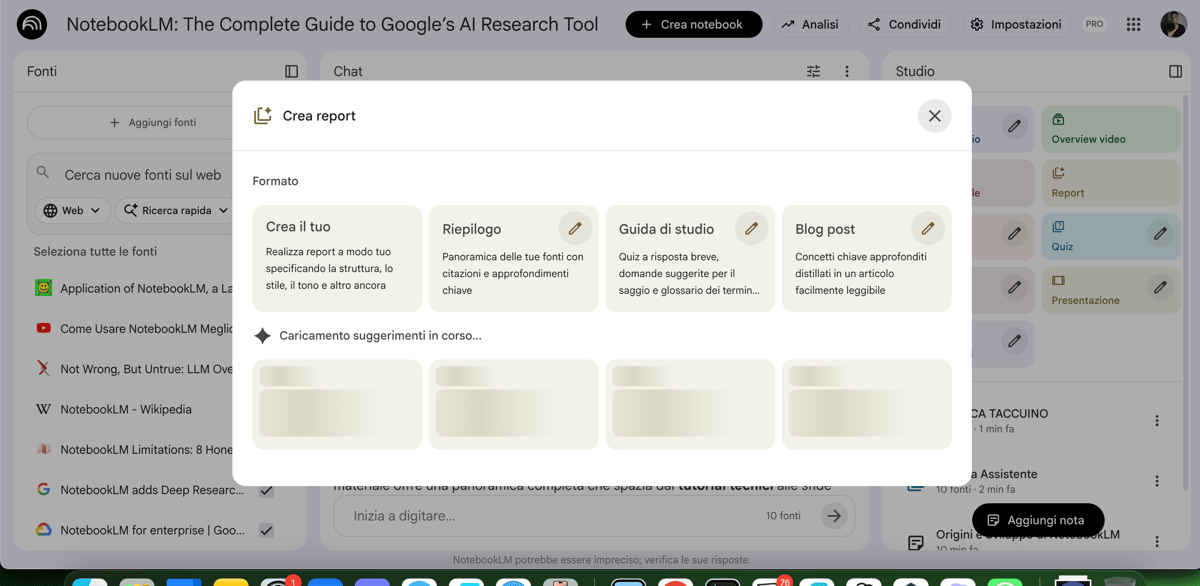Edit the Riepilogo format with pencil icon
The height and width of the screenshot is (586, 1200).
point(575,229)
